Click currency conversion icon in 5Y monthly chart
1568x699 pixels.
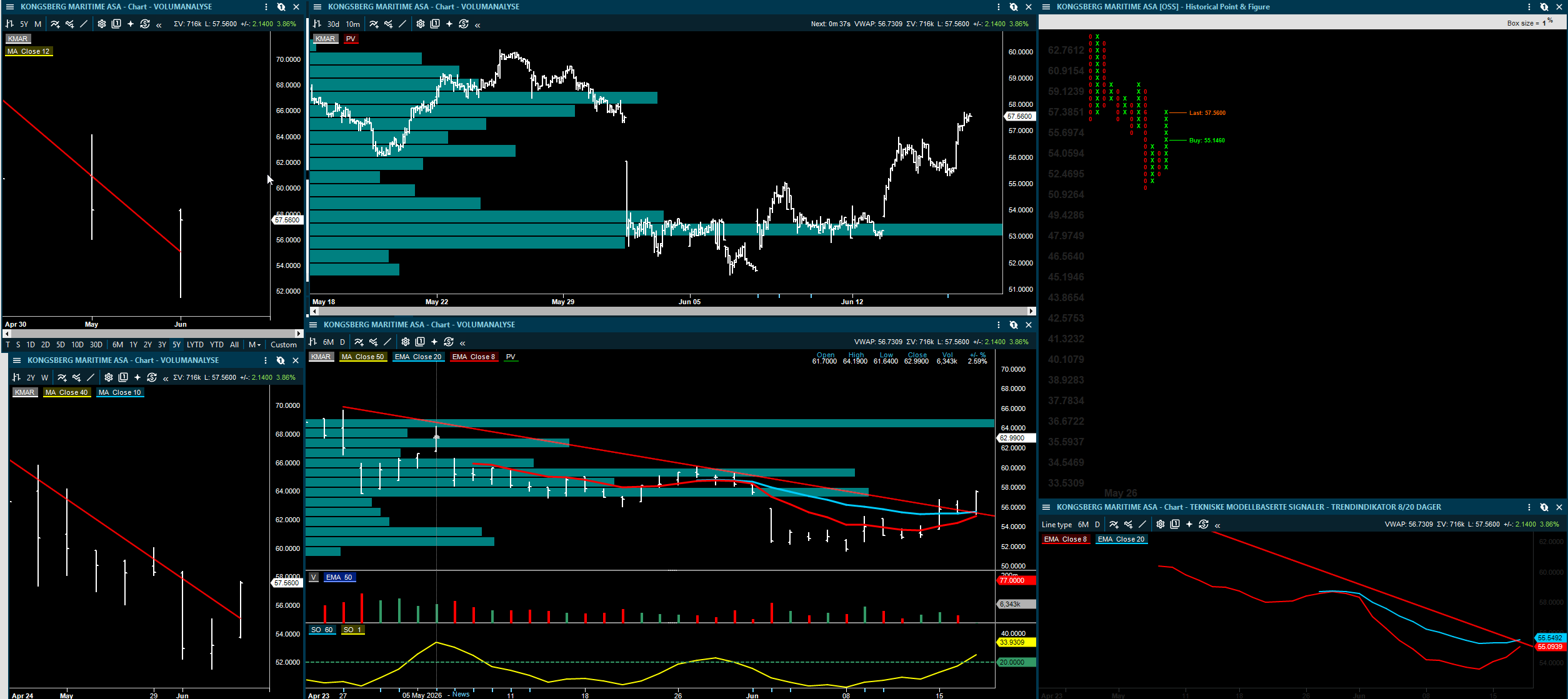pos(145,24)
